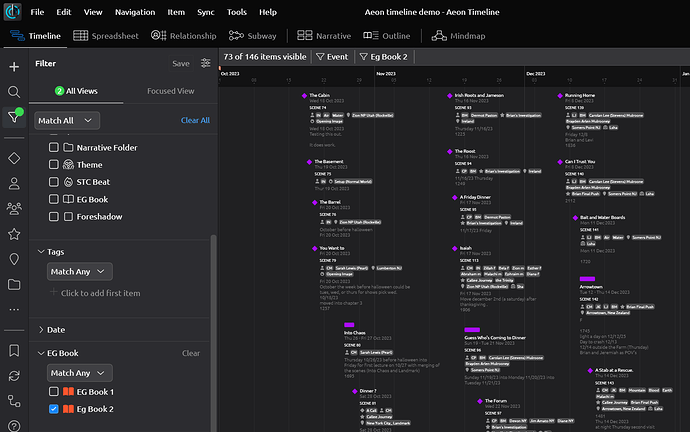Open the File menu
Viewport: 690px width, 432px height.
(37, 12)
